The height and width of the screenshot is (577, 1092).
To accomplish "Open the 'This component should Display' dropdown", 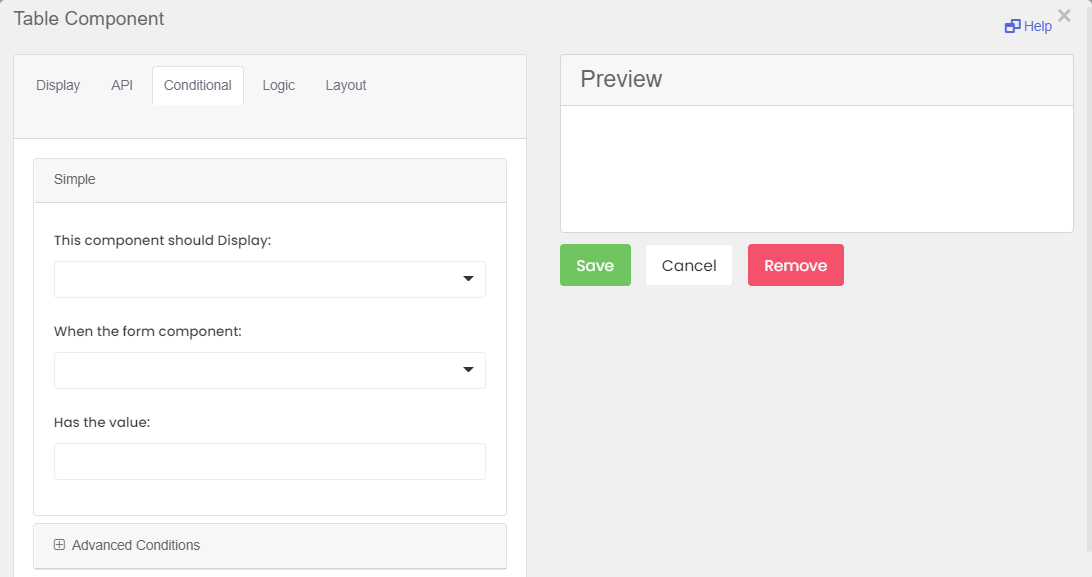I will (270, 279).
